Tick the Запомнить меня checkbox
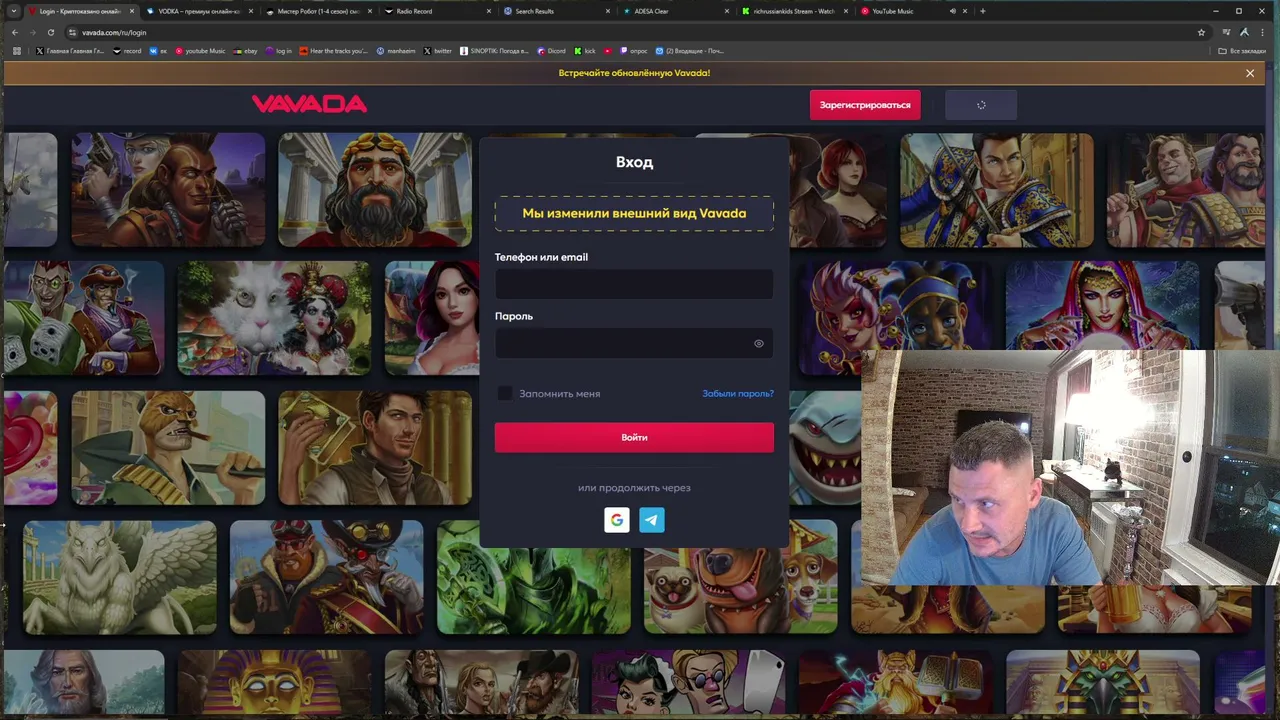 coord(505,394)
